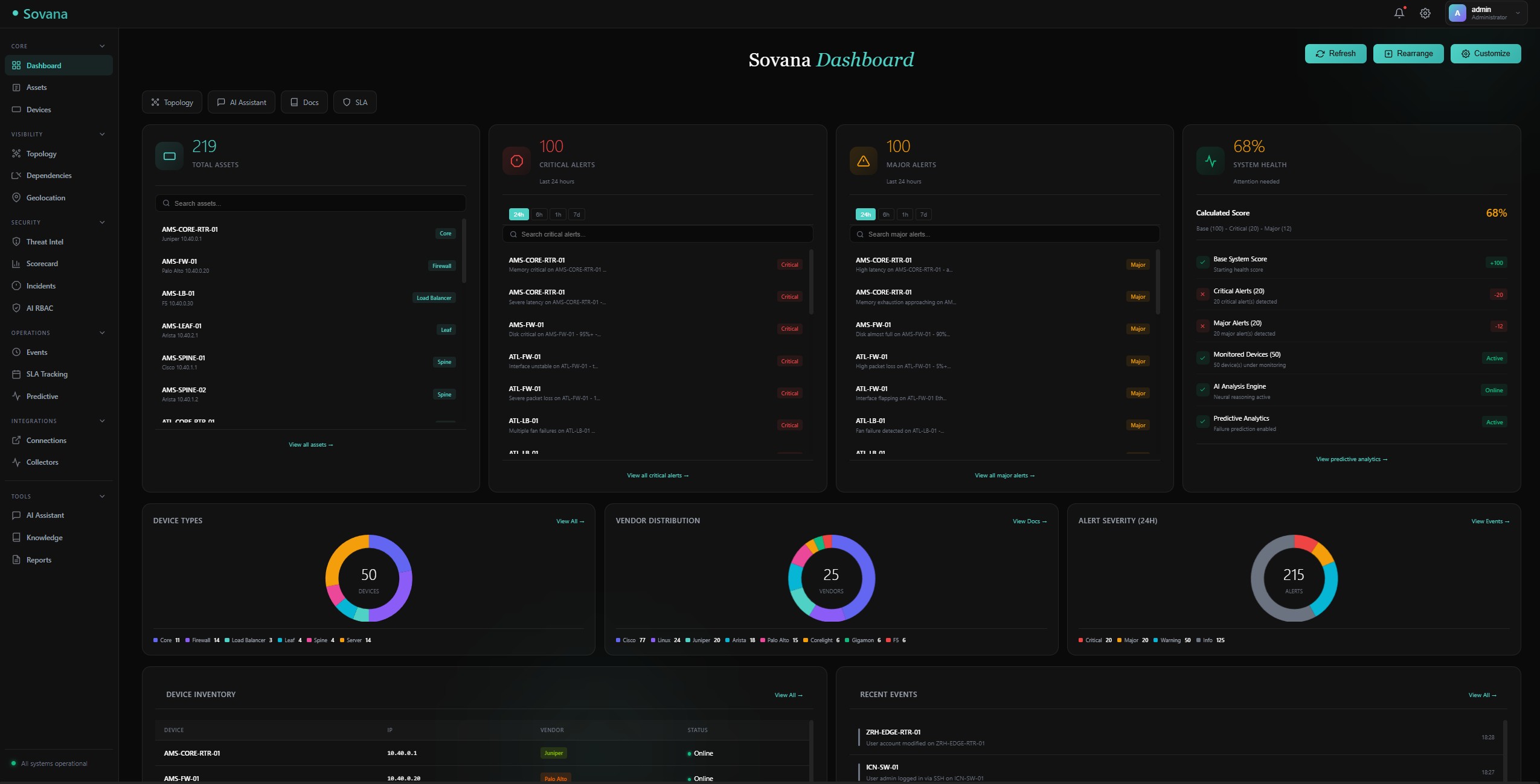Click the Search assets input field
Screen dimensions: 1540x784
[x=310, y=203]
